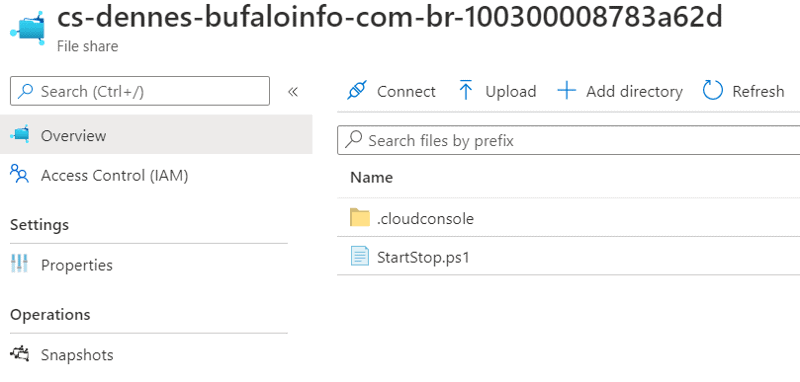
Task: Click the Settings section heading
Action: (x=39, y=225)
